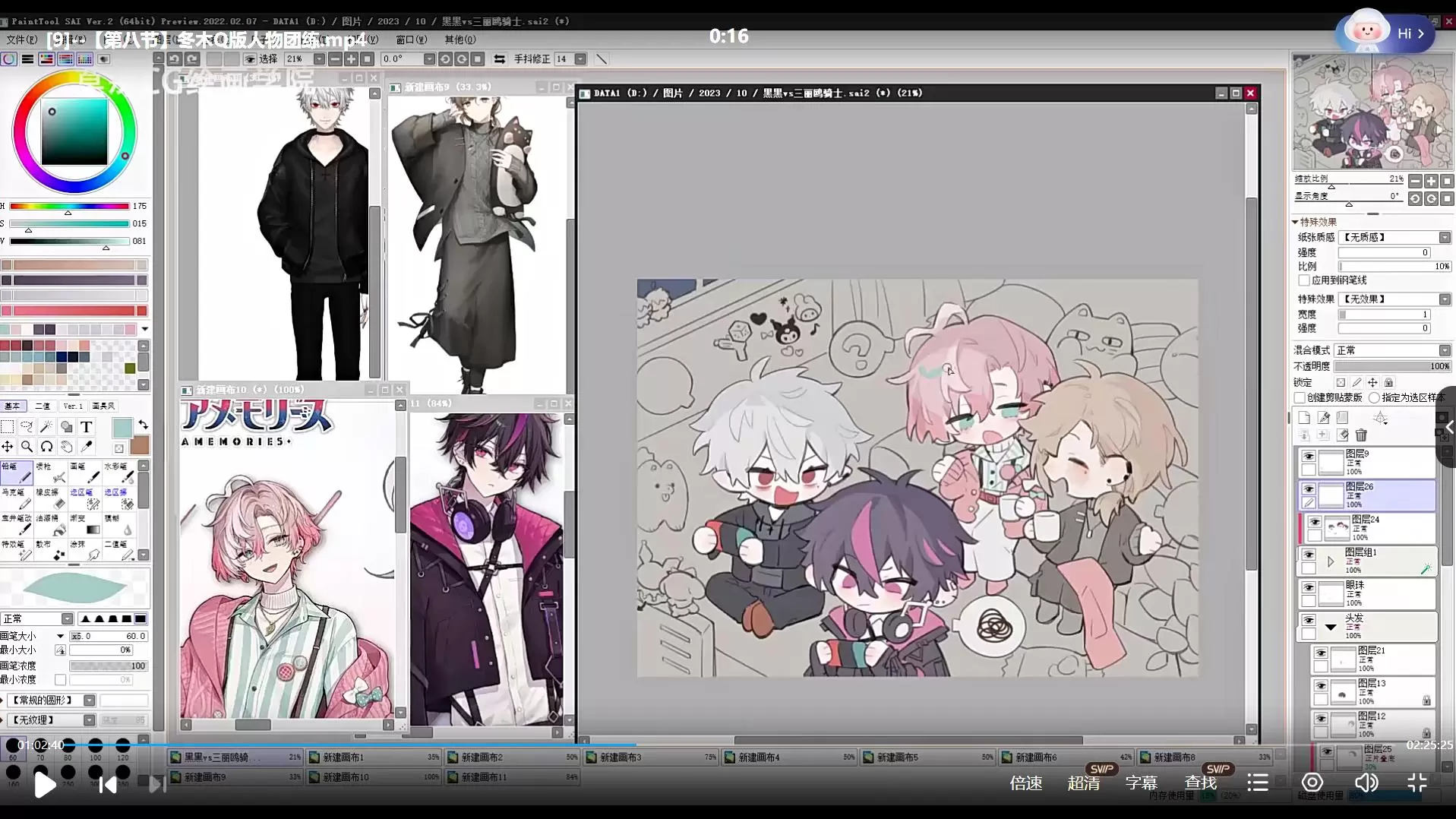This screenshot has height=819, width=1456.
Task: Open the 其他 menu
Action: 460,40
